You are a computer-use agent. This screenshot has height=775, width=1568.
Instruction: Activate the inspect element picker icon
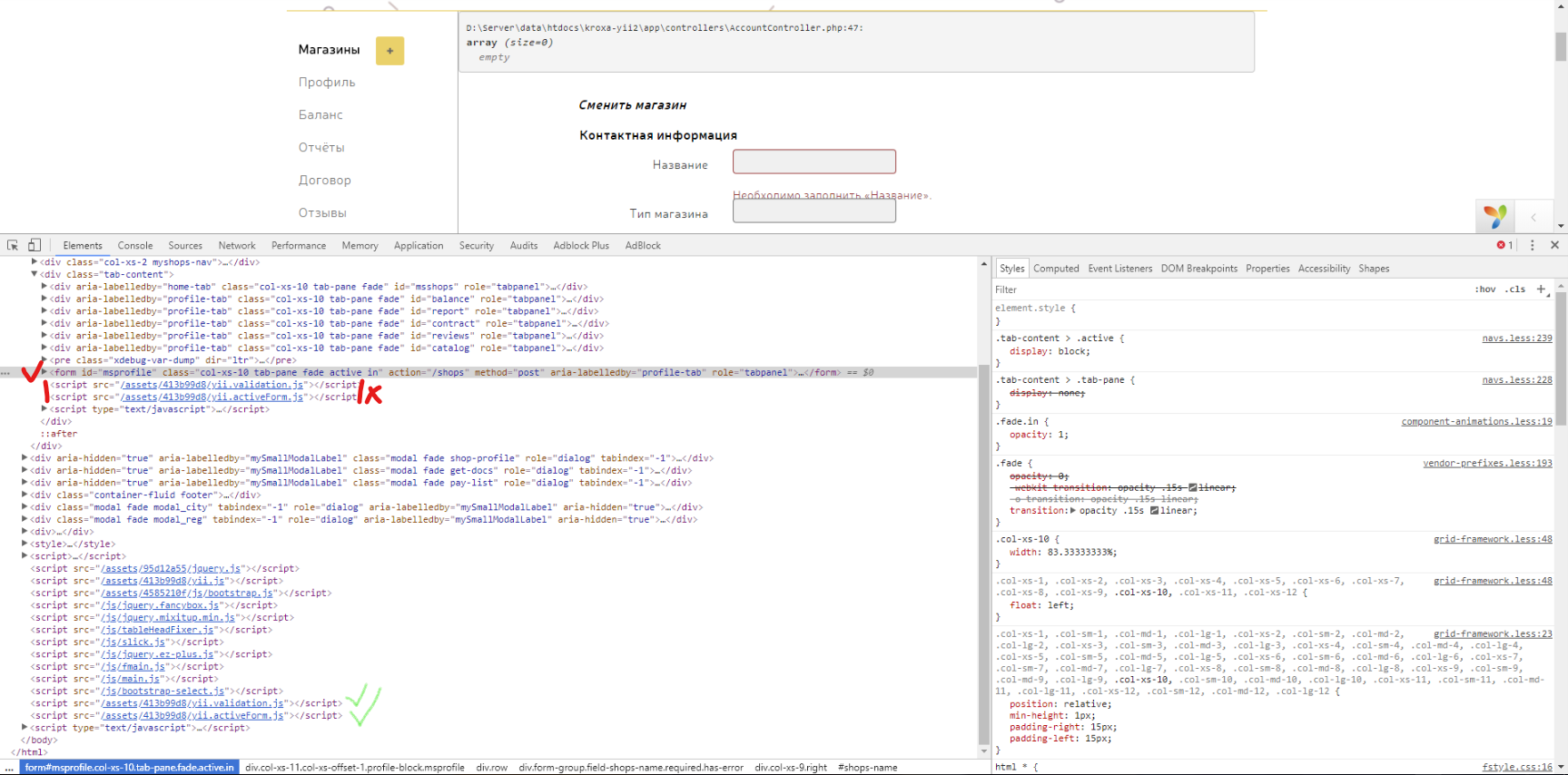tap(13, 245)
